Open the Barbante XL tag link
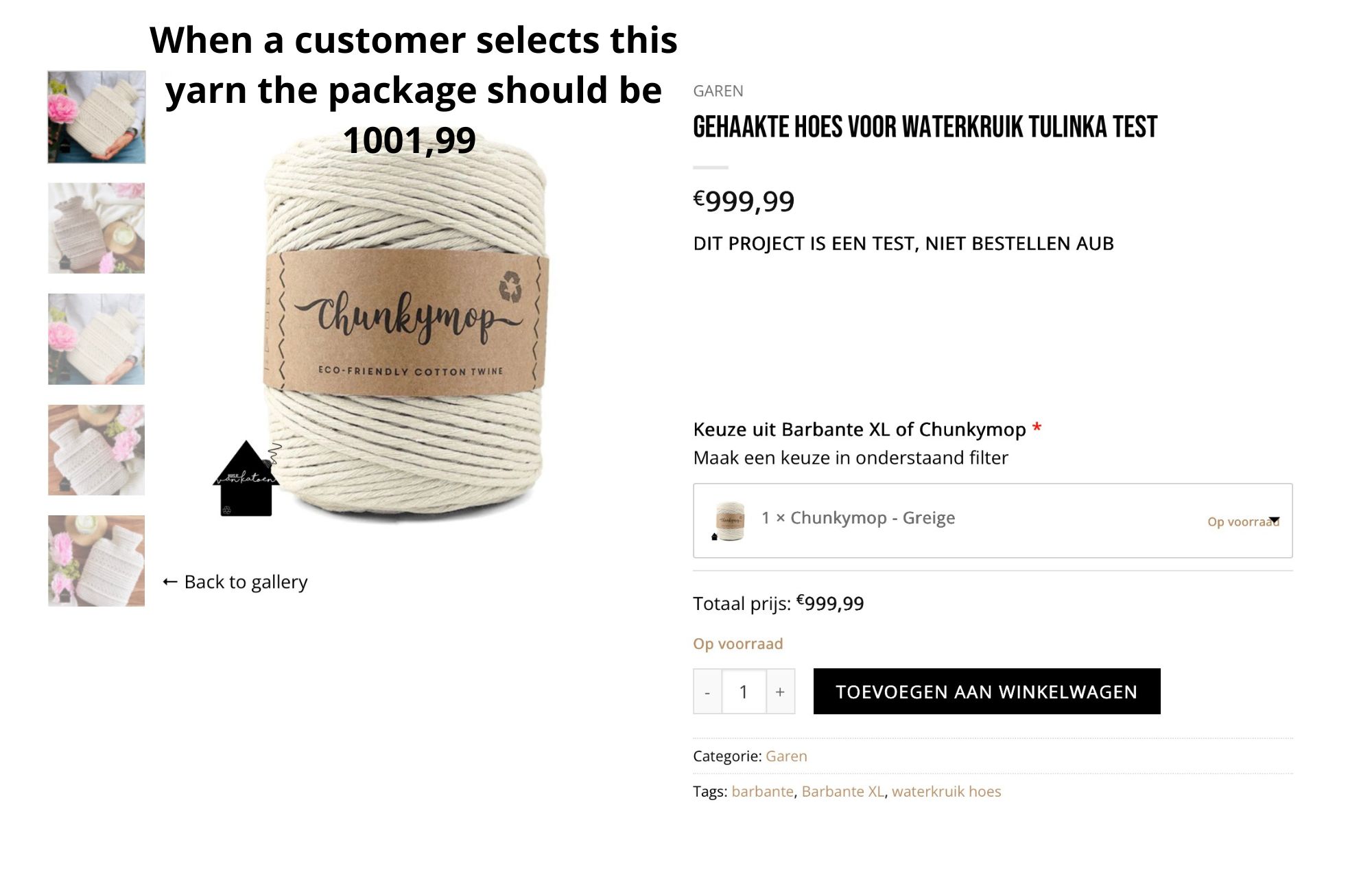The width and height of the screenshot is (1372, 892). [842, 791]
